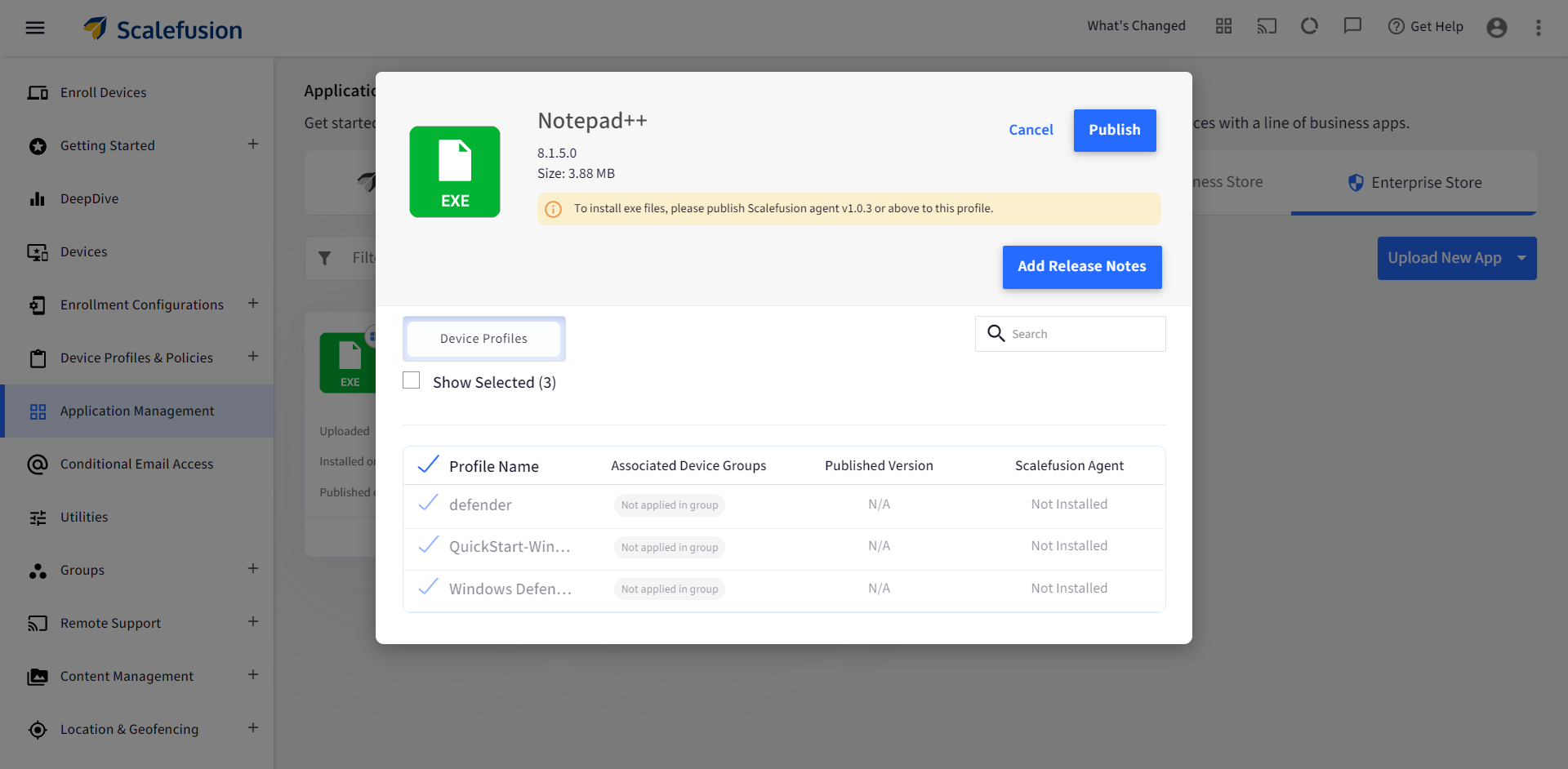
Task: Click the Remote Support cast icon
Action: point(38,624)
